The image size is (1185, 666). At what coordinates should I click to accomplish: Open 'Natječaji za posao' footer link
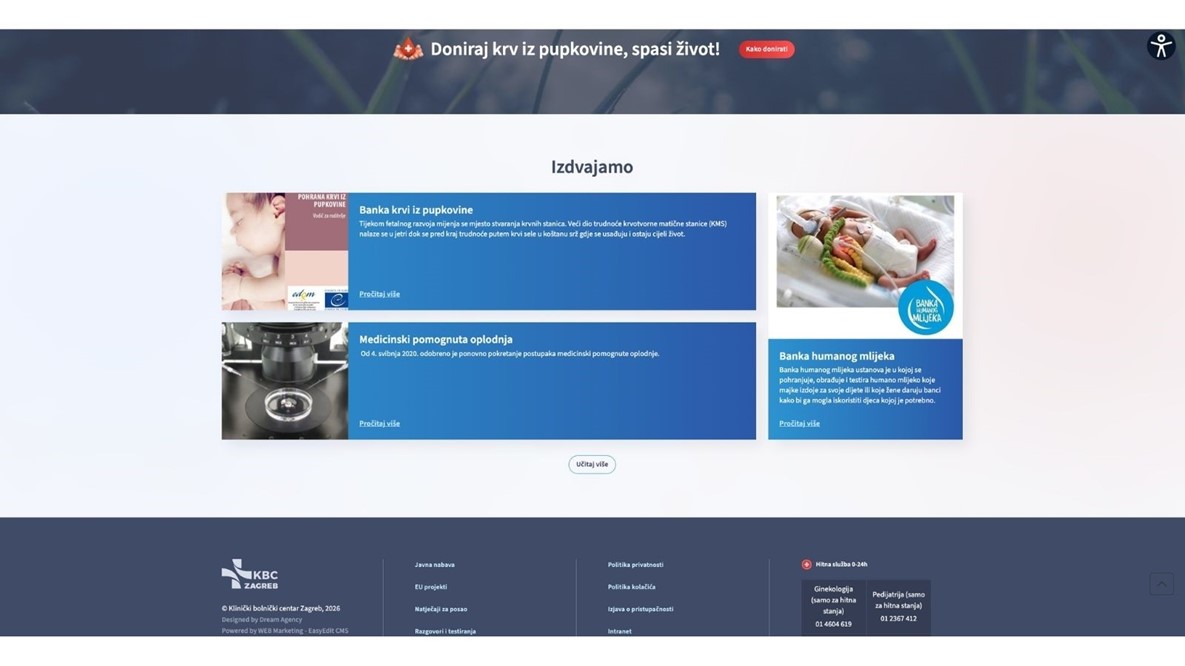[441, 609]
